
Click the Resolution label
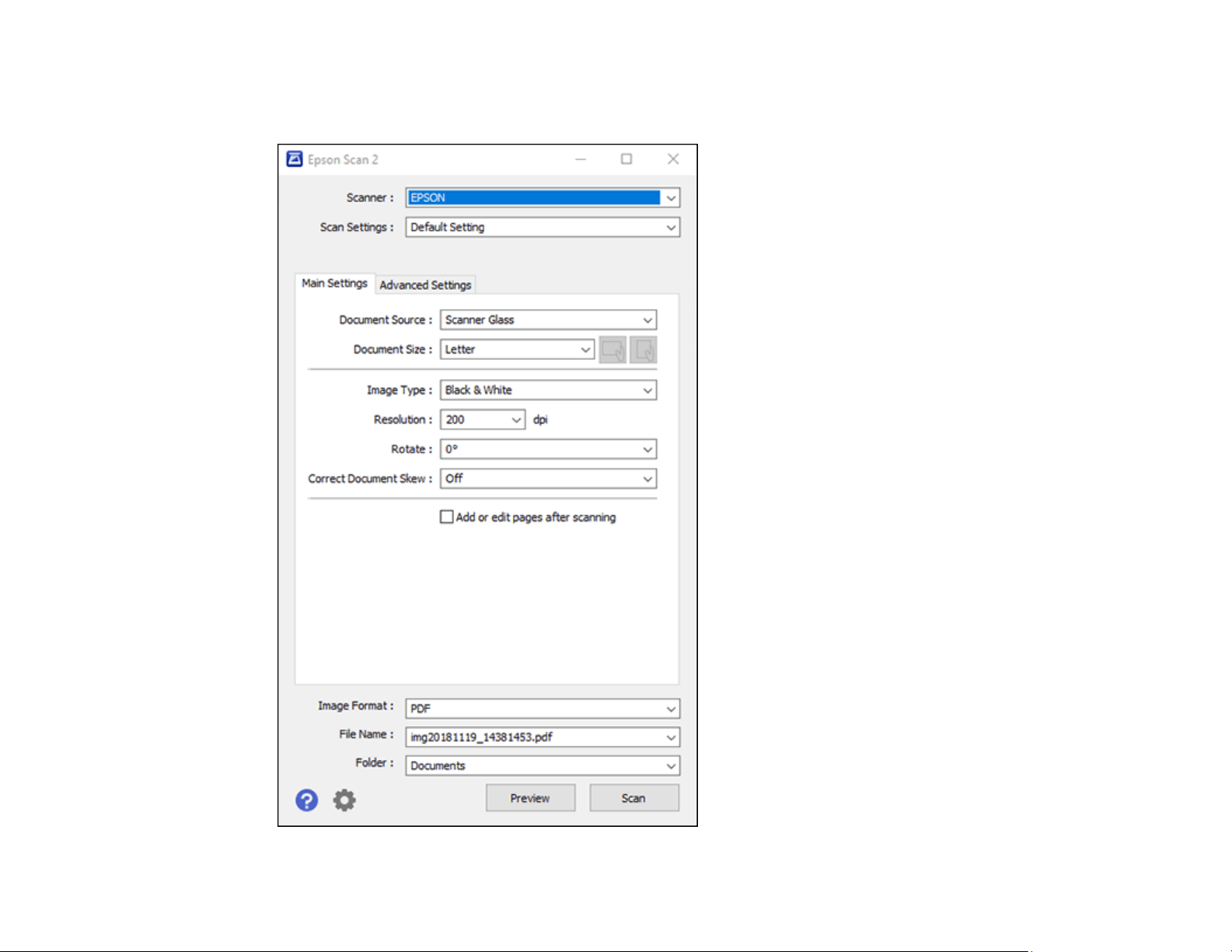(403, 420)
